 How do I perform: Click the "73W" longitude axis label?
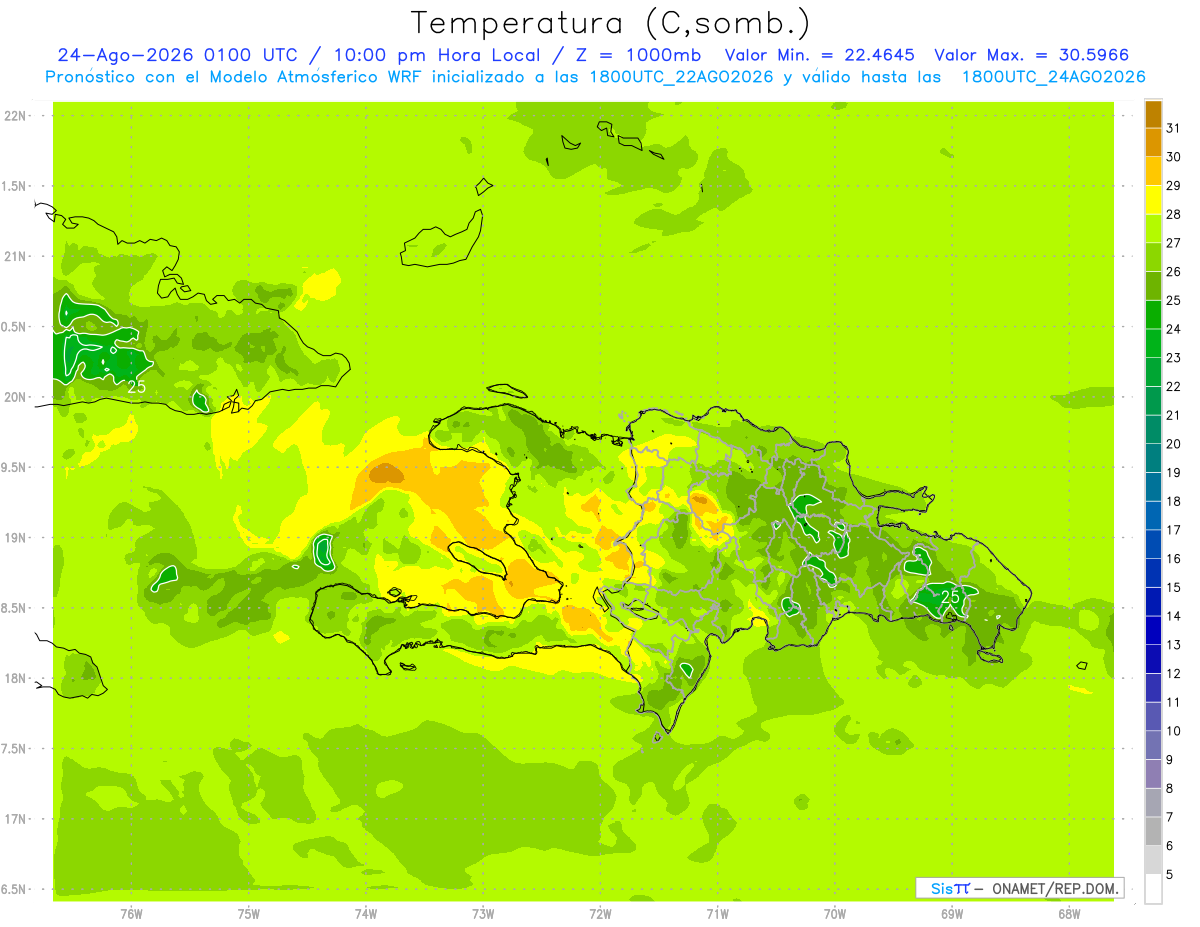click(x=483, y=914)
